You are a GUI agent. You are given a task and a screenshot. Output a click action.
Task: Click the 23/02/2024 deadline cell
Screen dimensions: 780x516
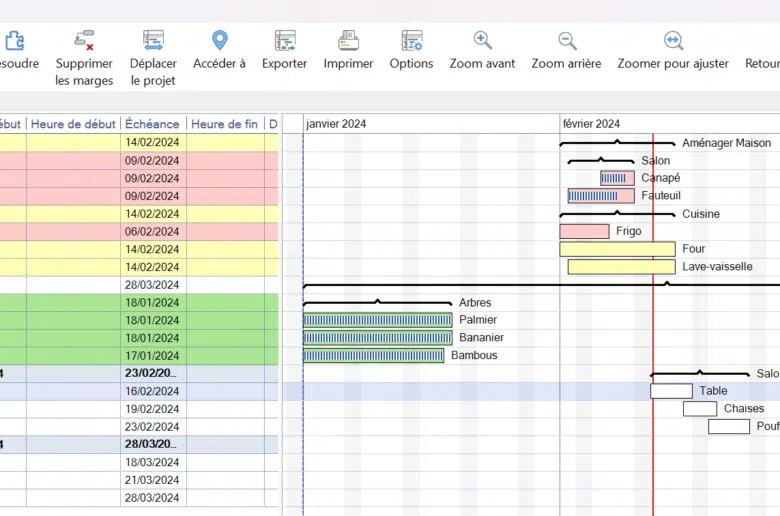click(152, 427)
